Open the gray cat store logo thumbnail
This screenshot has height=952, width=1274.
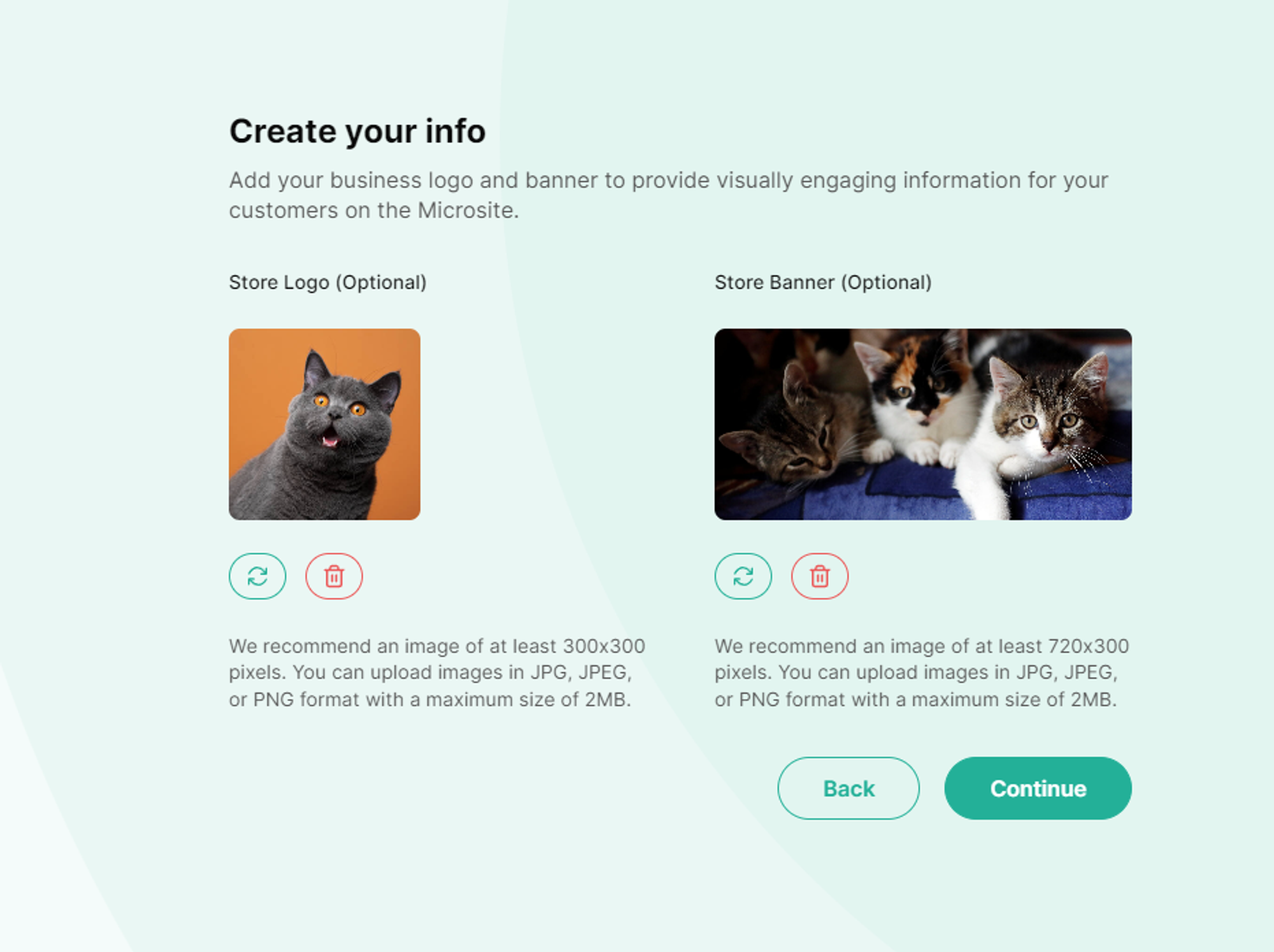pyautogui.click(x=324, y=424)
